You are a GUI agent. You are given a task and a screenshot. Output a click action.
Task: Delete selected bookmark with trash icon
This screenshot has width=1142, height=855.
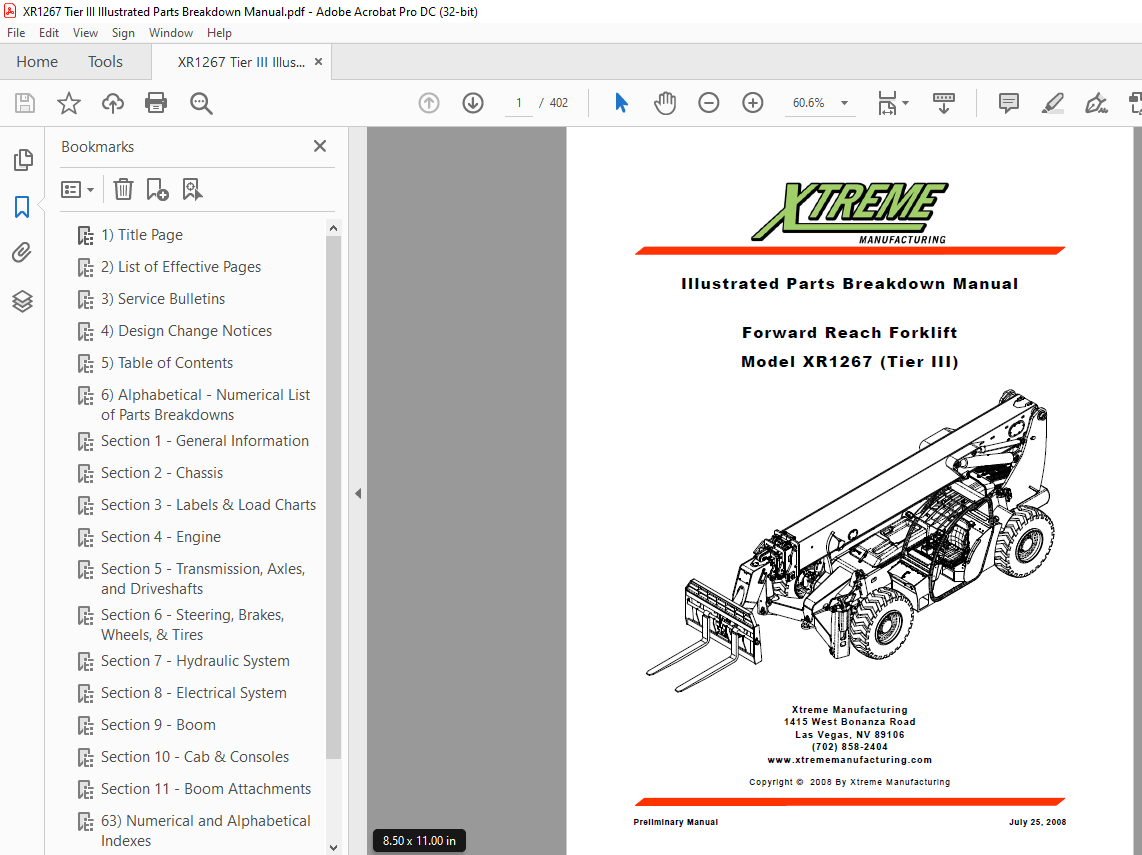tap(123, 189)
